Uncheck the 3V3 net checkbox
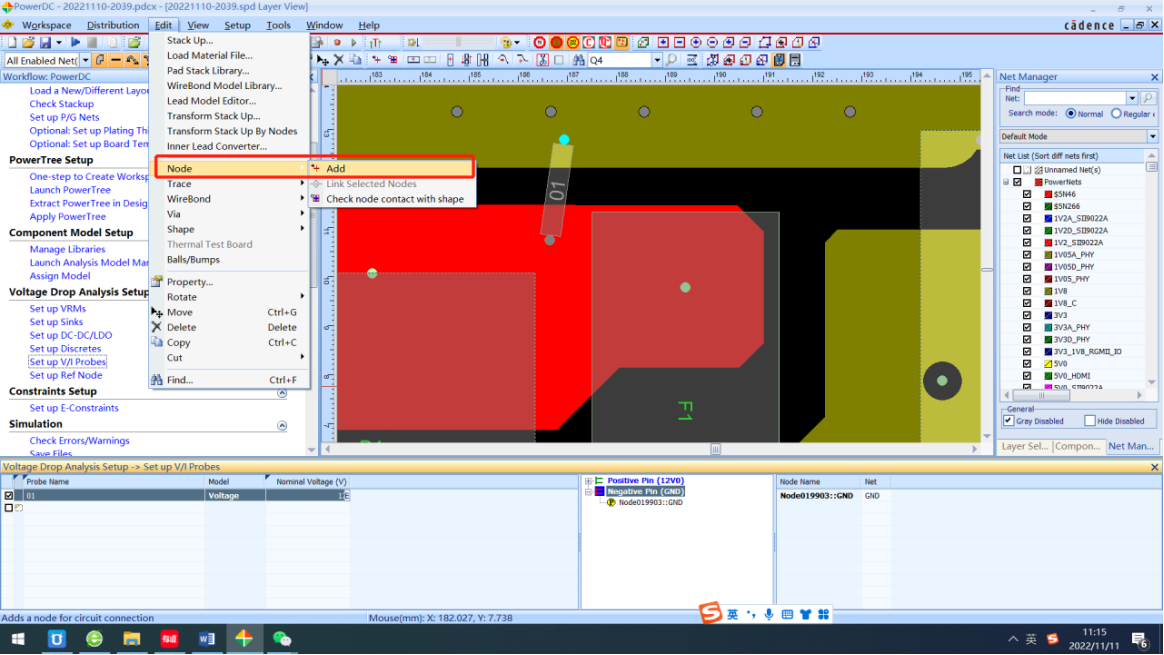1164x655 pixels. 1027,315
